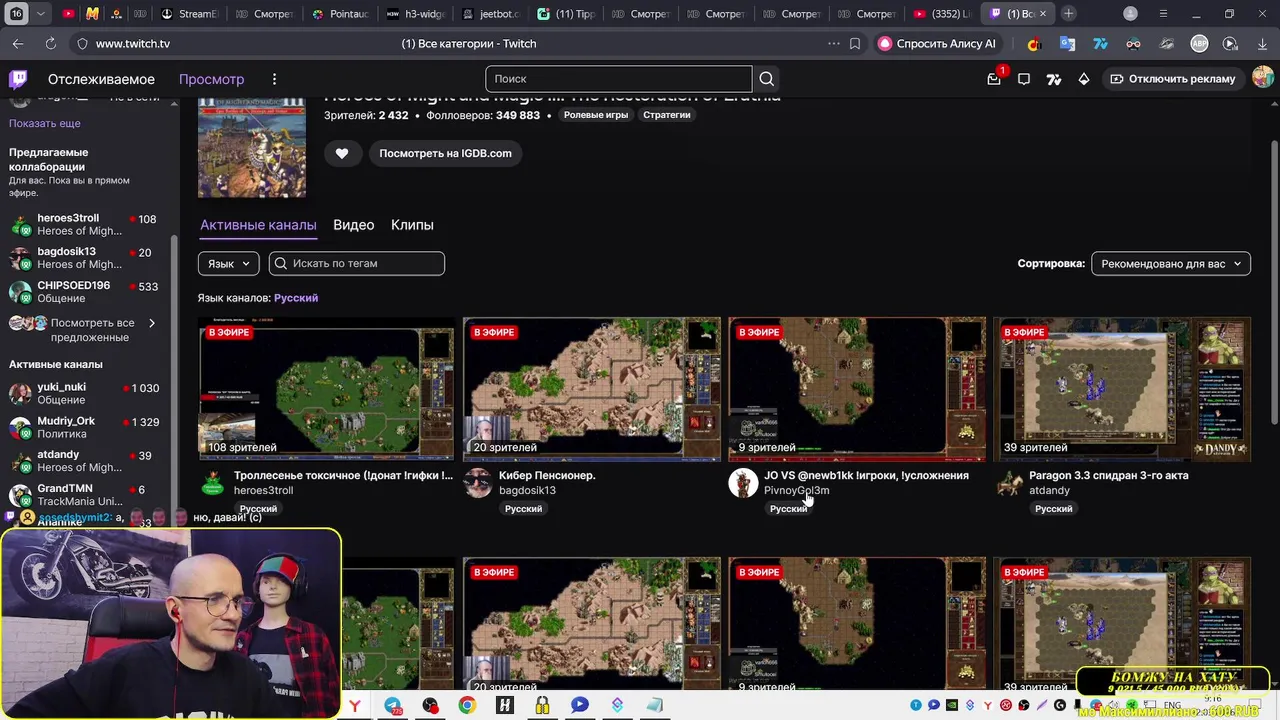The width and height of the screenshot is (1280, 720).
Task: Open the translate extension icon in browser toolbar
Action: tap(1067, 44)
